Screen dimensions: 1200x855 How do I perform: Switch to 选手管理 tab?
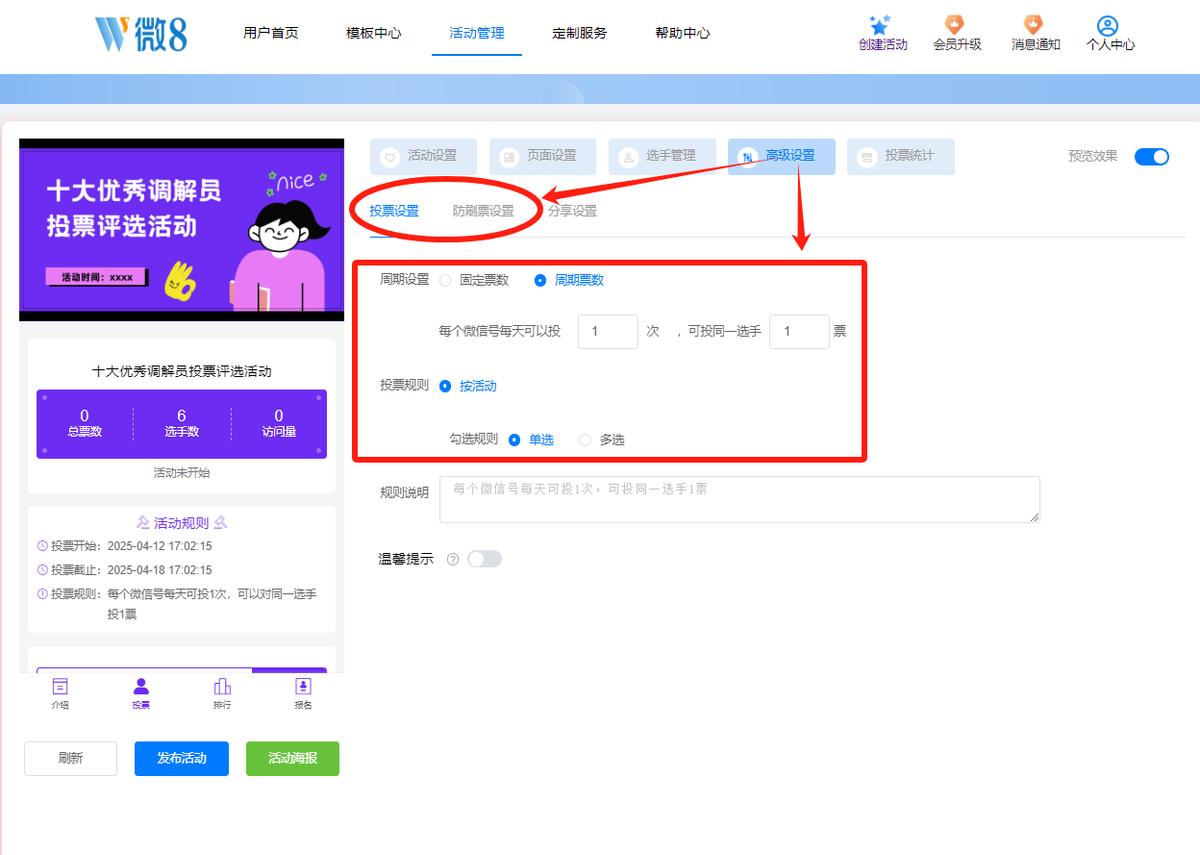(661, 156)
